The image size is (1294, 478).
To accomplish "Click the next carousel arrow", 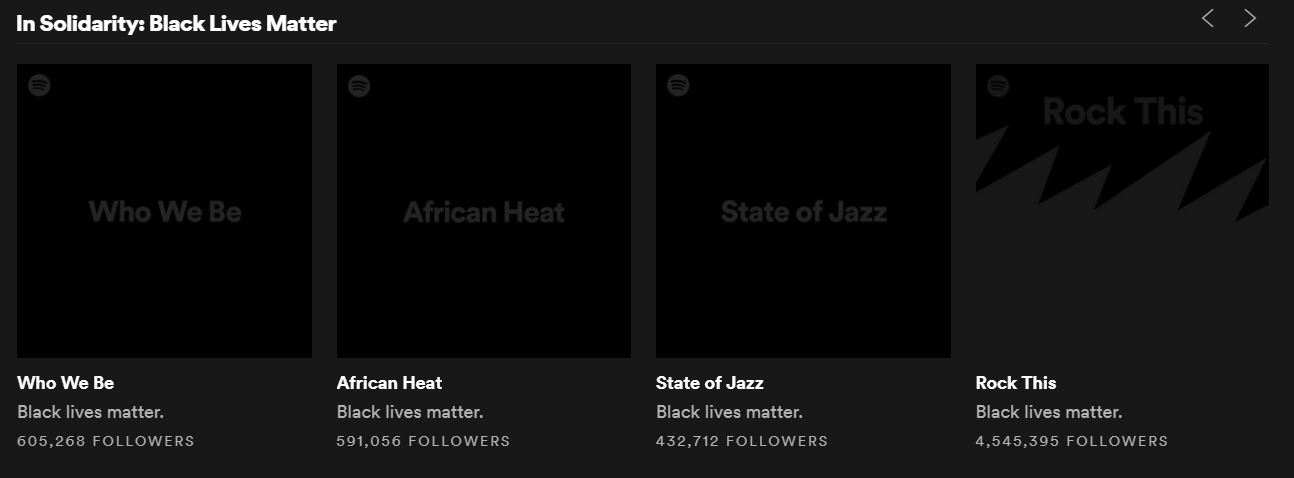I will pyautogui.click(x=1250, y=19).
